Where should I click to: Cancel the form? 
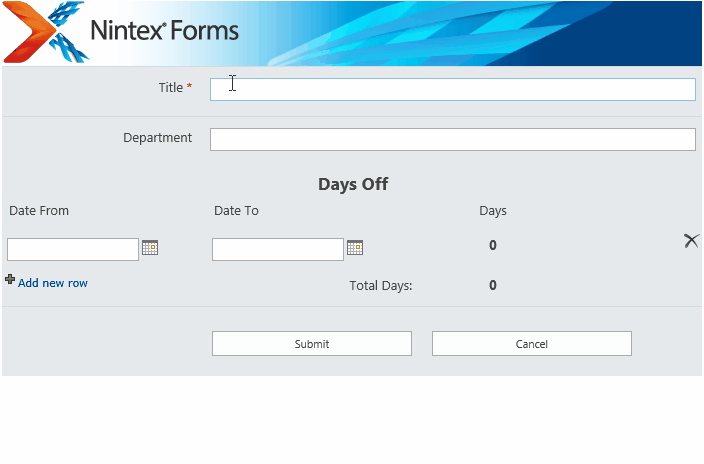532,344
